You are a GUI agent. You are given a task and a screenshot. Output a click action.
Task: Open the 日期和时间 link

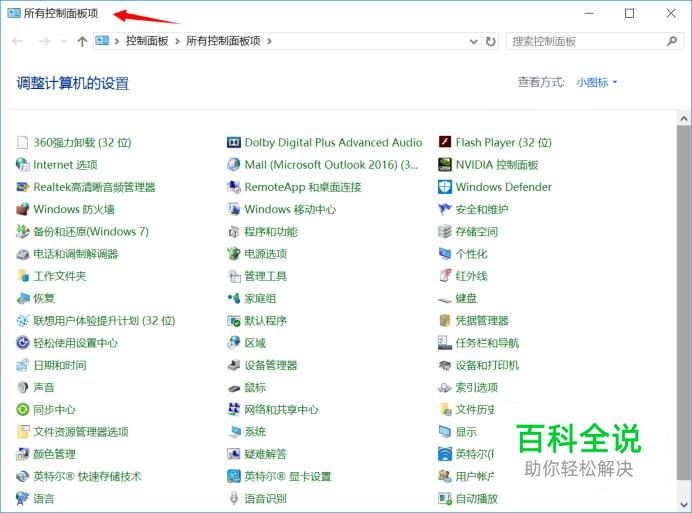(x=60, y=365)
